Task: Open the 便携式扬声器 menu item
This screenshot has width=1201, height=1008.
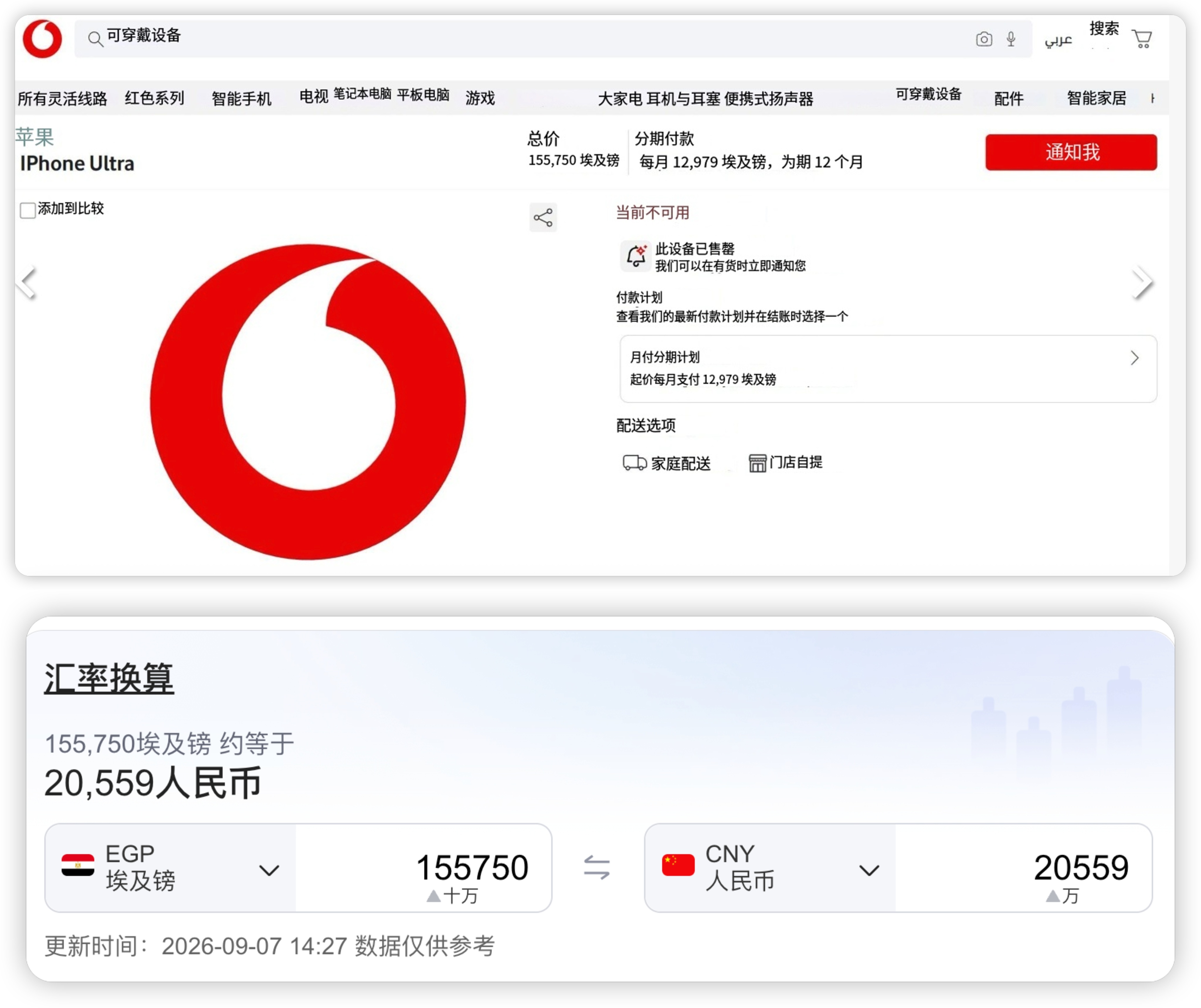Action: [769, 99]
